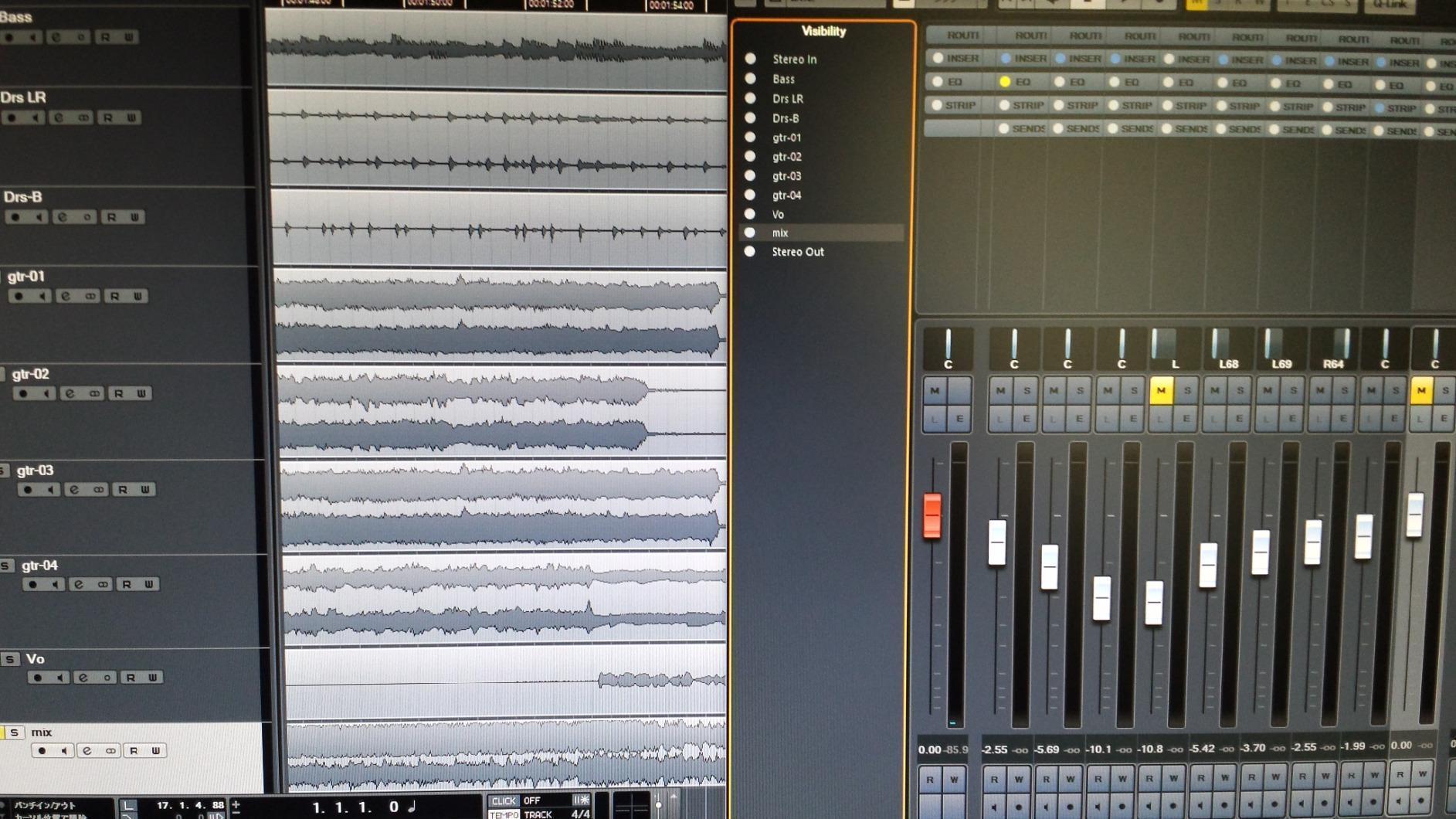Open channel settings (e) for gtr-03 track
The width and height of the screenshot is (1456, 819).
point(74,490)
